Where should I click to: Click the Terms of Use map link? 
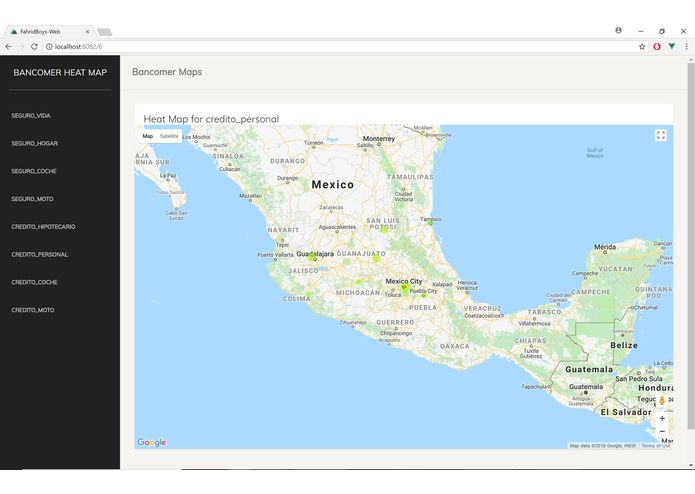coord(656,446)
